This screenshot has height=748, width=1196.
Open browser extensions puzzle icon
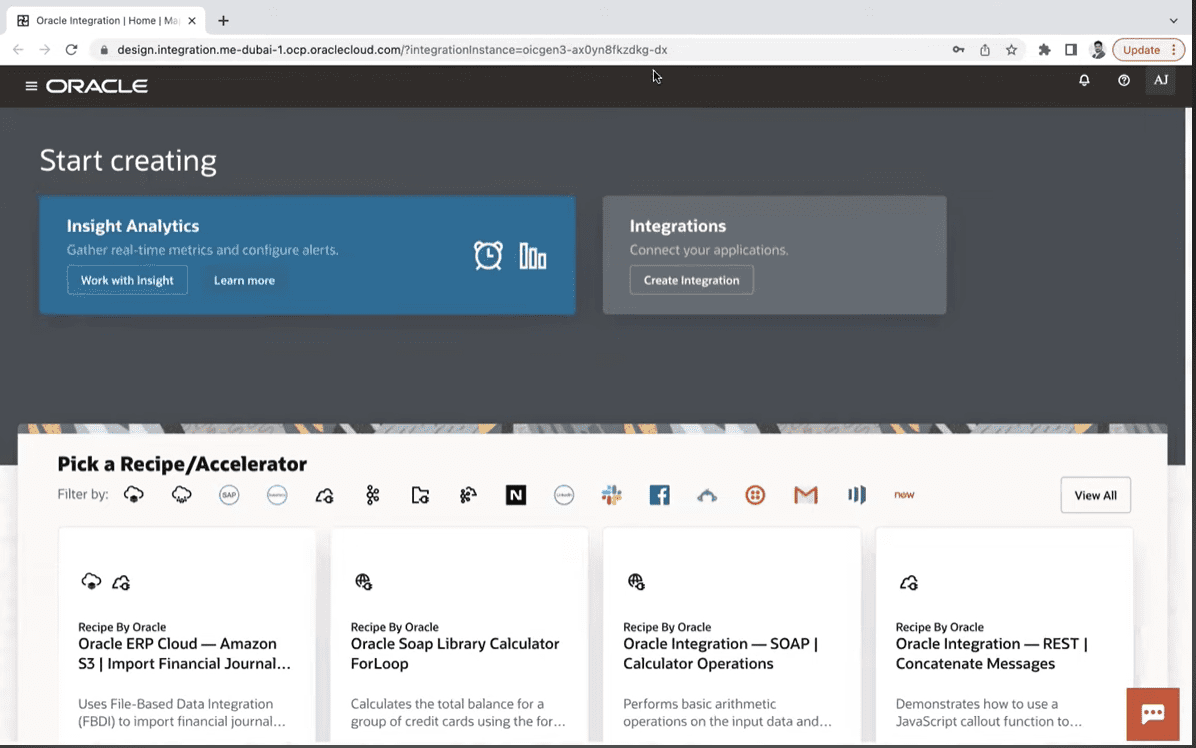tap(1044, 50)
